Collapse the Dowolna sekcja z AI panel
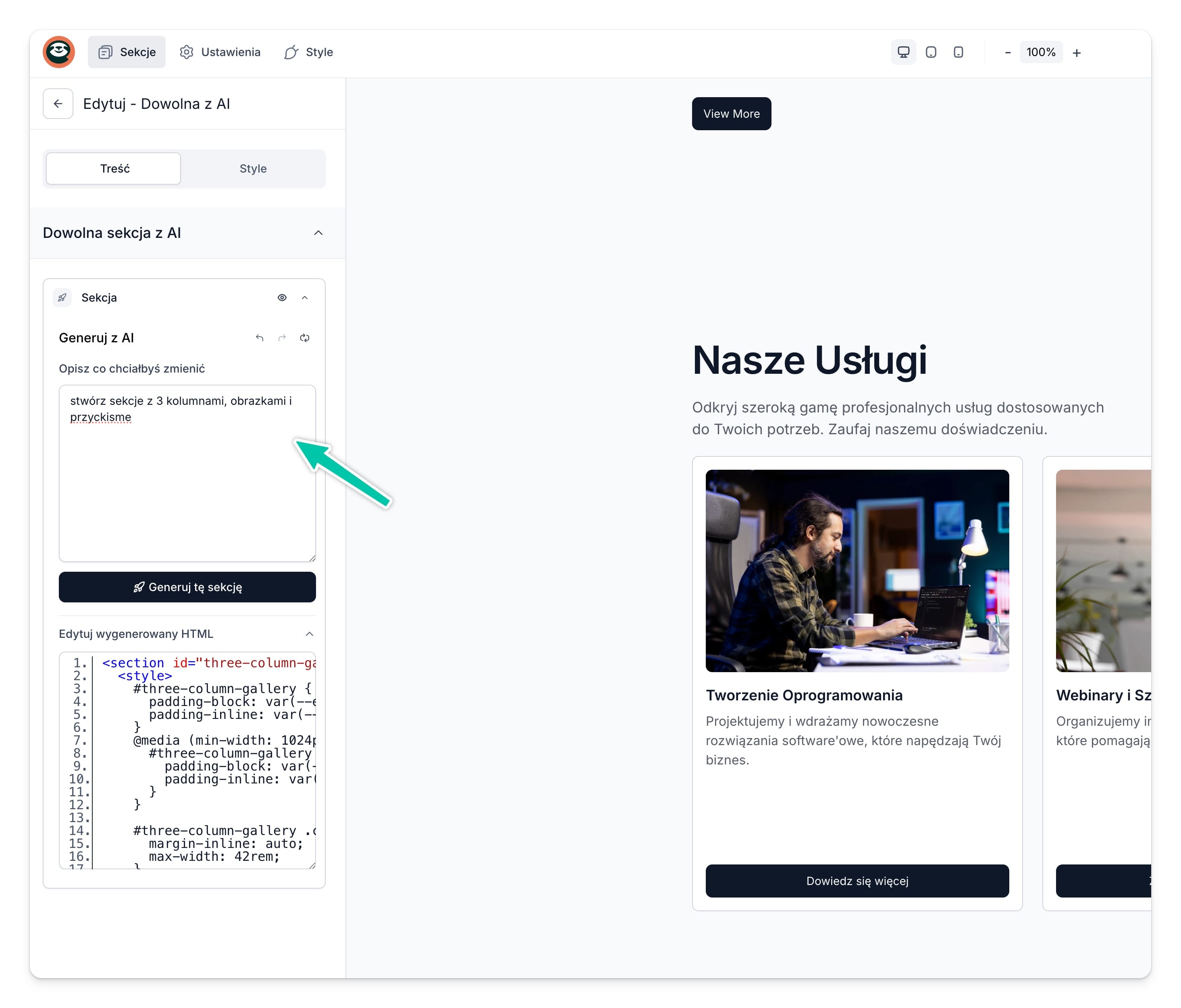 click(318, 233)
